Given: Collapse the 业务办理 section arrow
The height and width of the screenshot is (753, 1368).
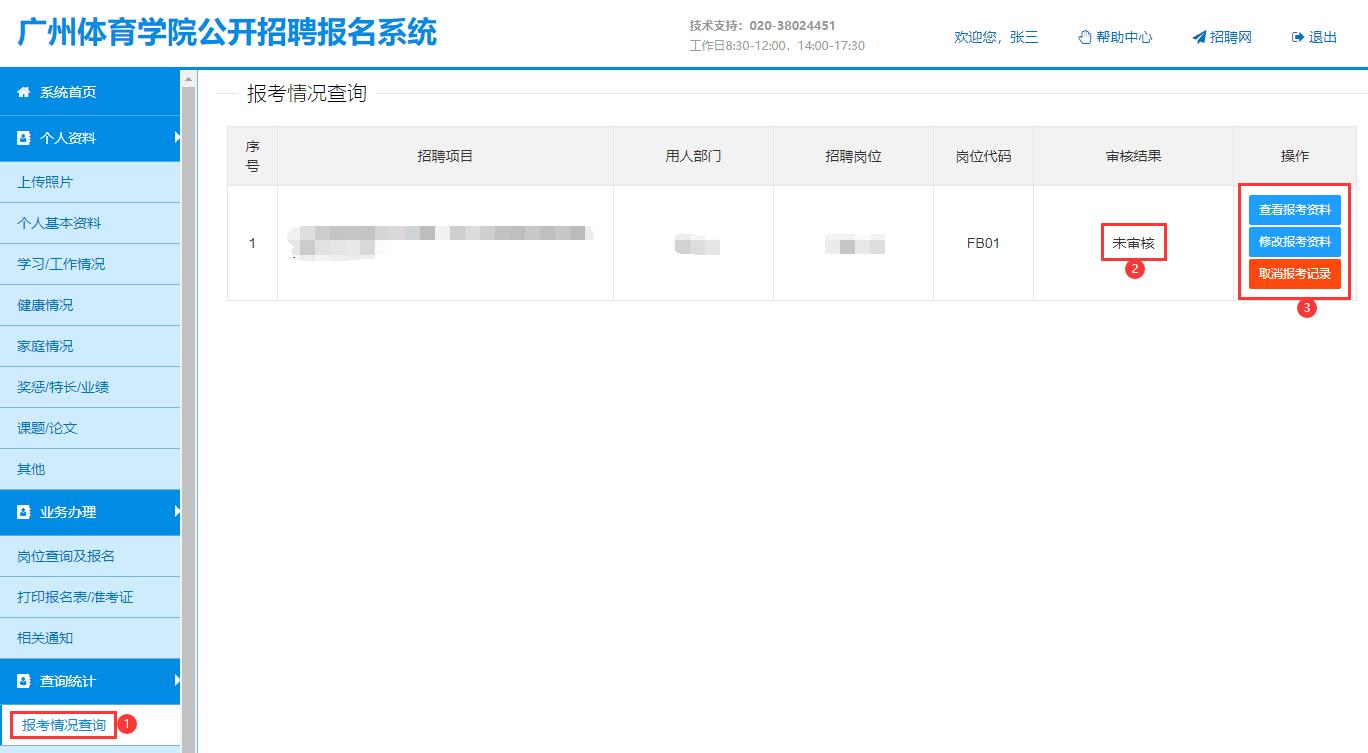Looking at the screenshot, I should [x=177, y=511].
